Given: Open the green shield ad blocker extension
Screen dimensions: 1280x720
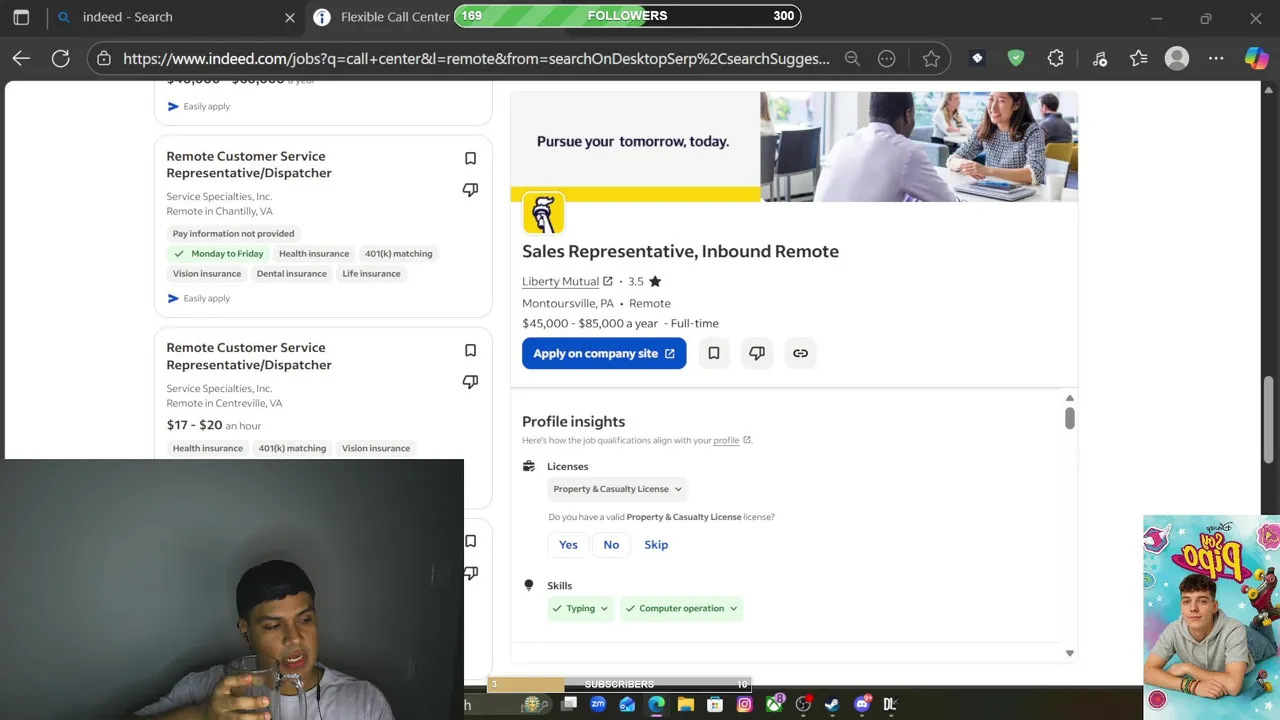Looking at the screenshot, I should point(1016,59).
